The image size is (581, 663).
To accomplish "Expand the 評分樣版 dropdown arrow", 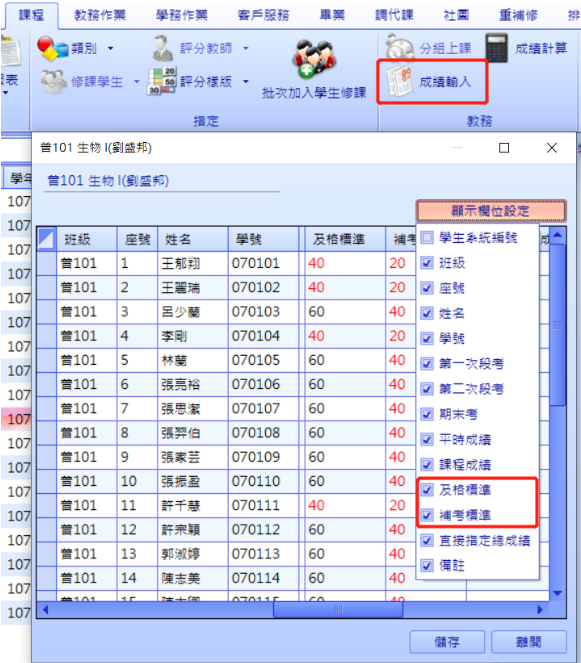I will click(x=246, y=81).
